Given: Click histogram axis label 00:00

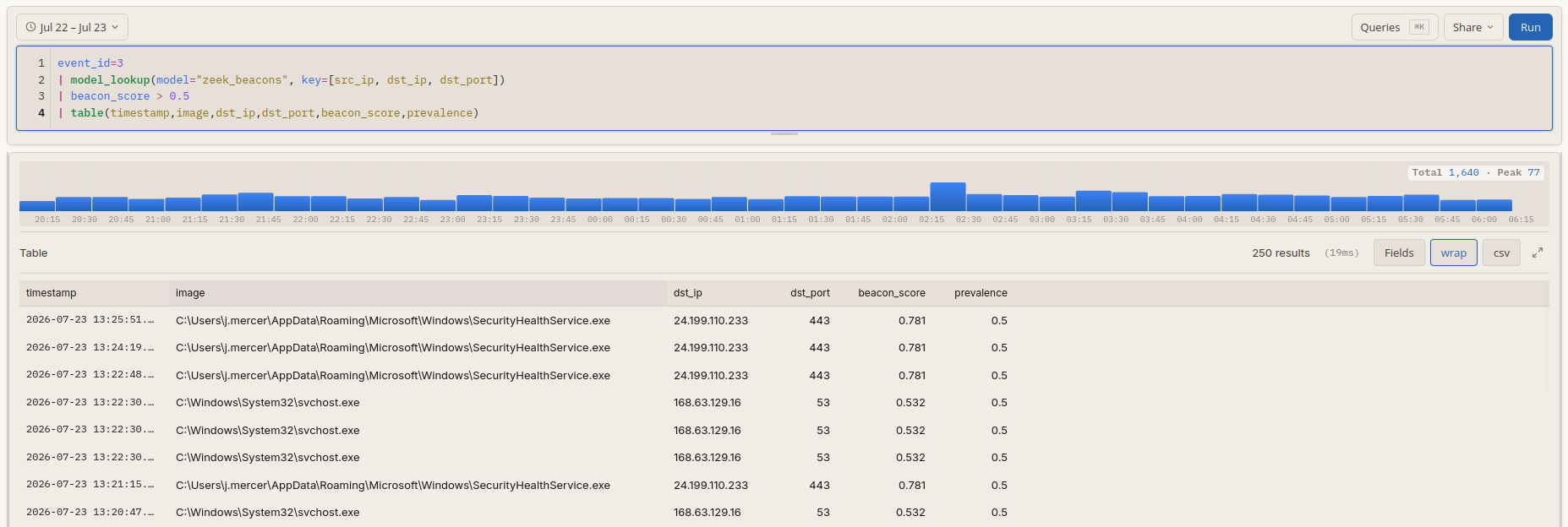Looking at the screenshot, I should [x=600, y=220].
